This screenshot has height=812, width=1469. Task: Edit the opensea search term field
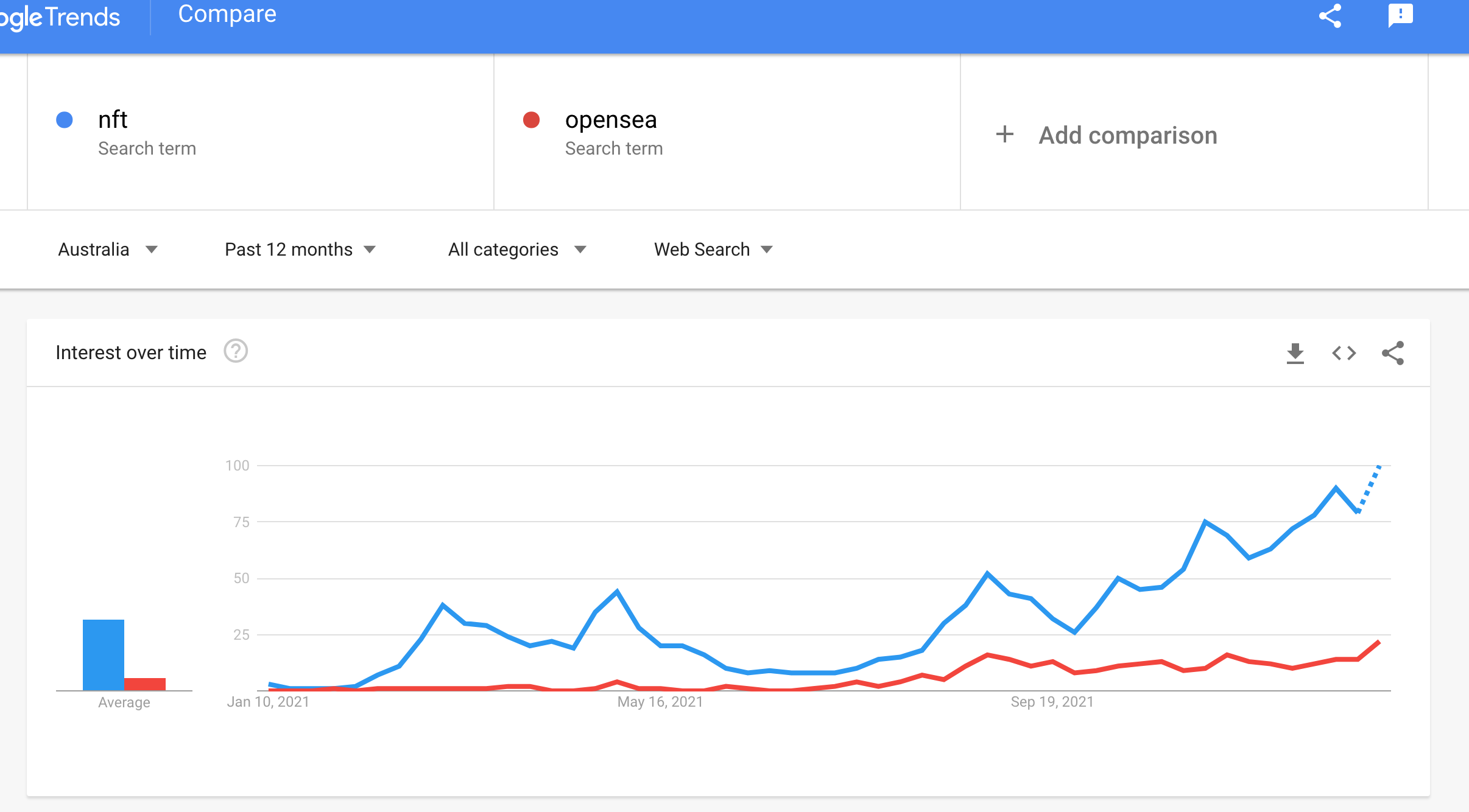727,132
